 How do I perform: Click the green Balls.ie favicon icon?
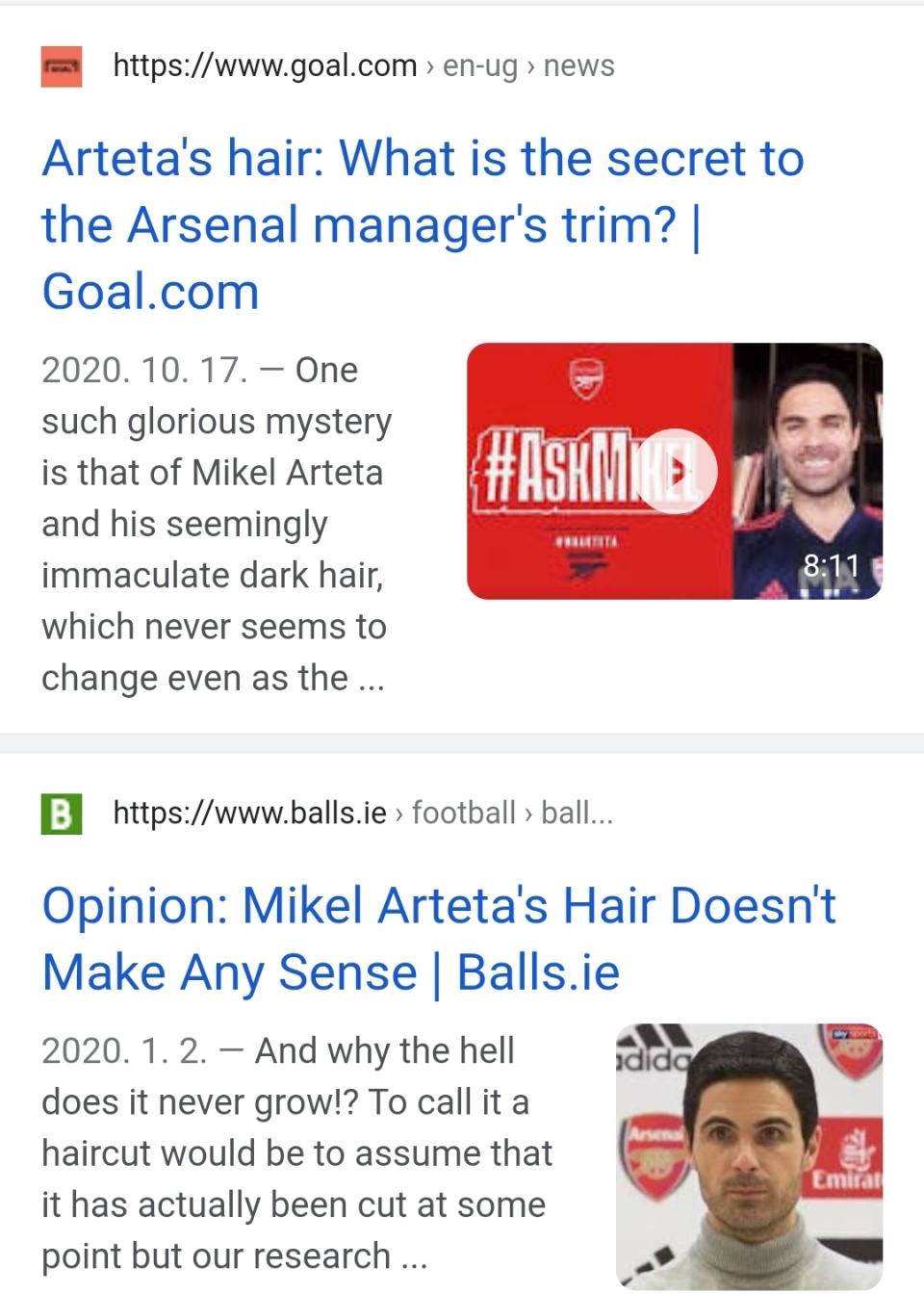click(62, 814)
